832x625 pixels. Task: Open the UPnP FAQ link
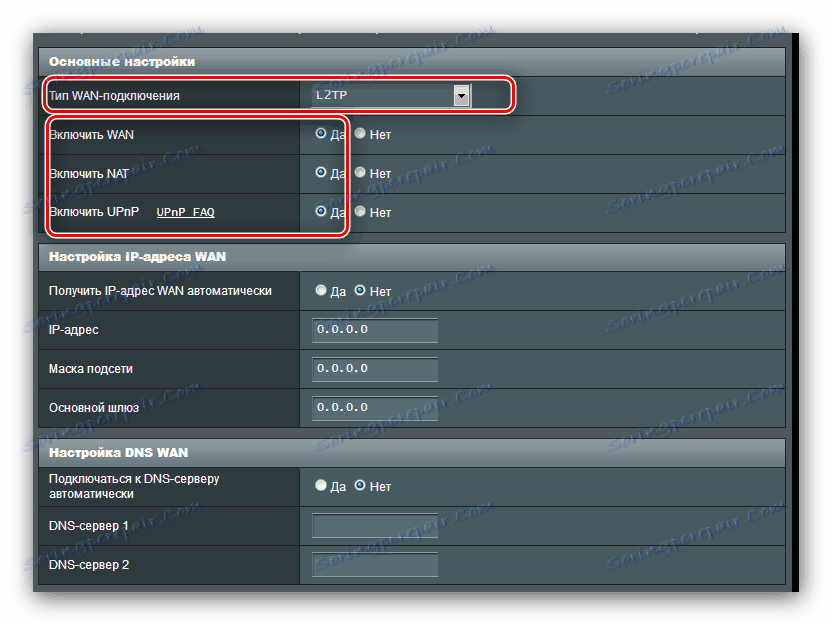coord(186,212)
